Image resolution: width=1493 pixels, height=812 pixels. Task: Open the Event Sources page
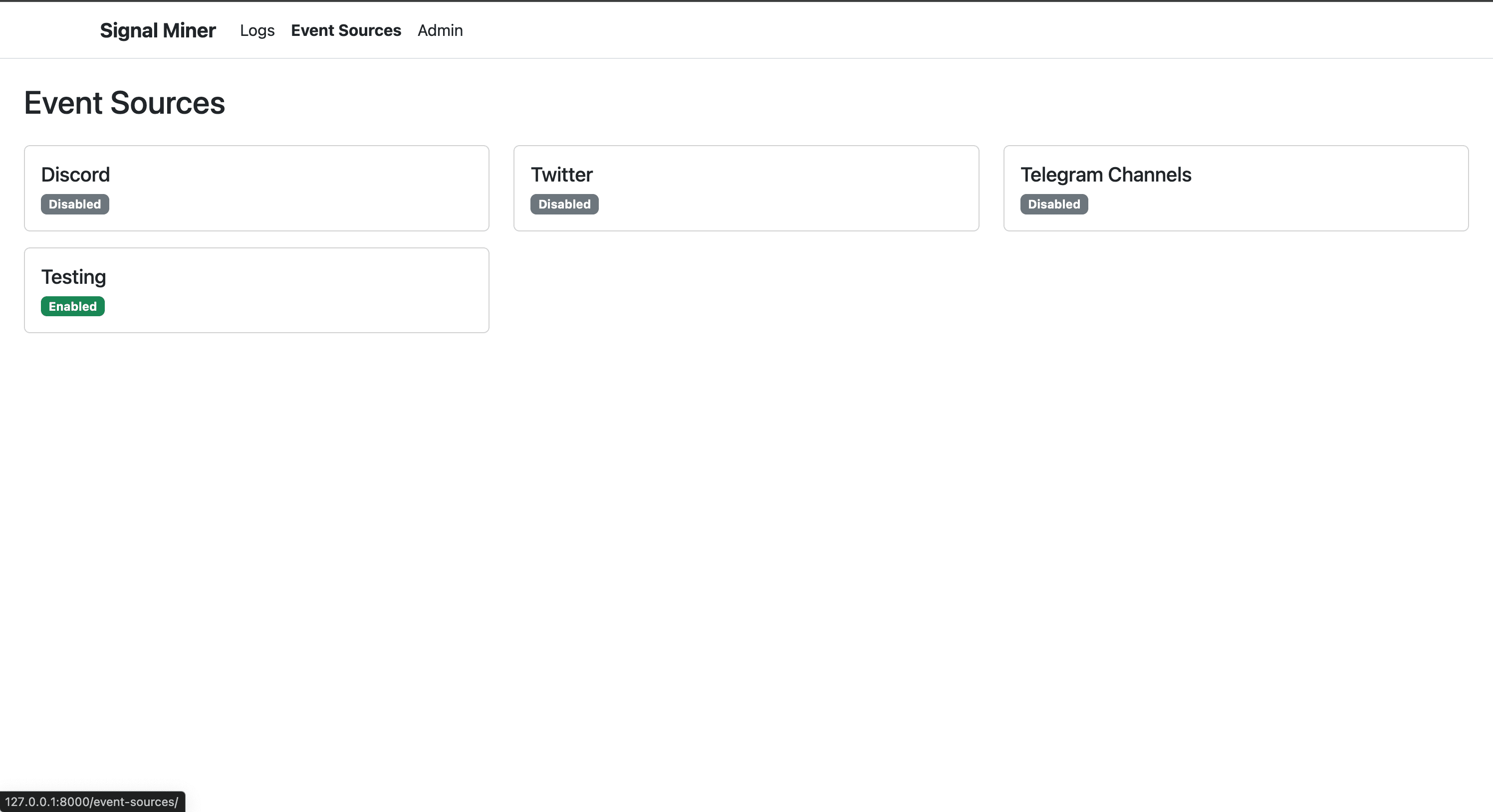tap(346, 30)
